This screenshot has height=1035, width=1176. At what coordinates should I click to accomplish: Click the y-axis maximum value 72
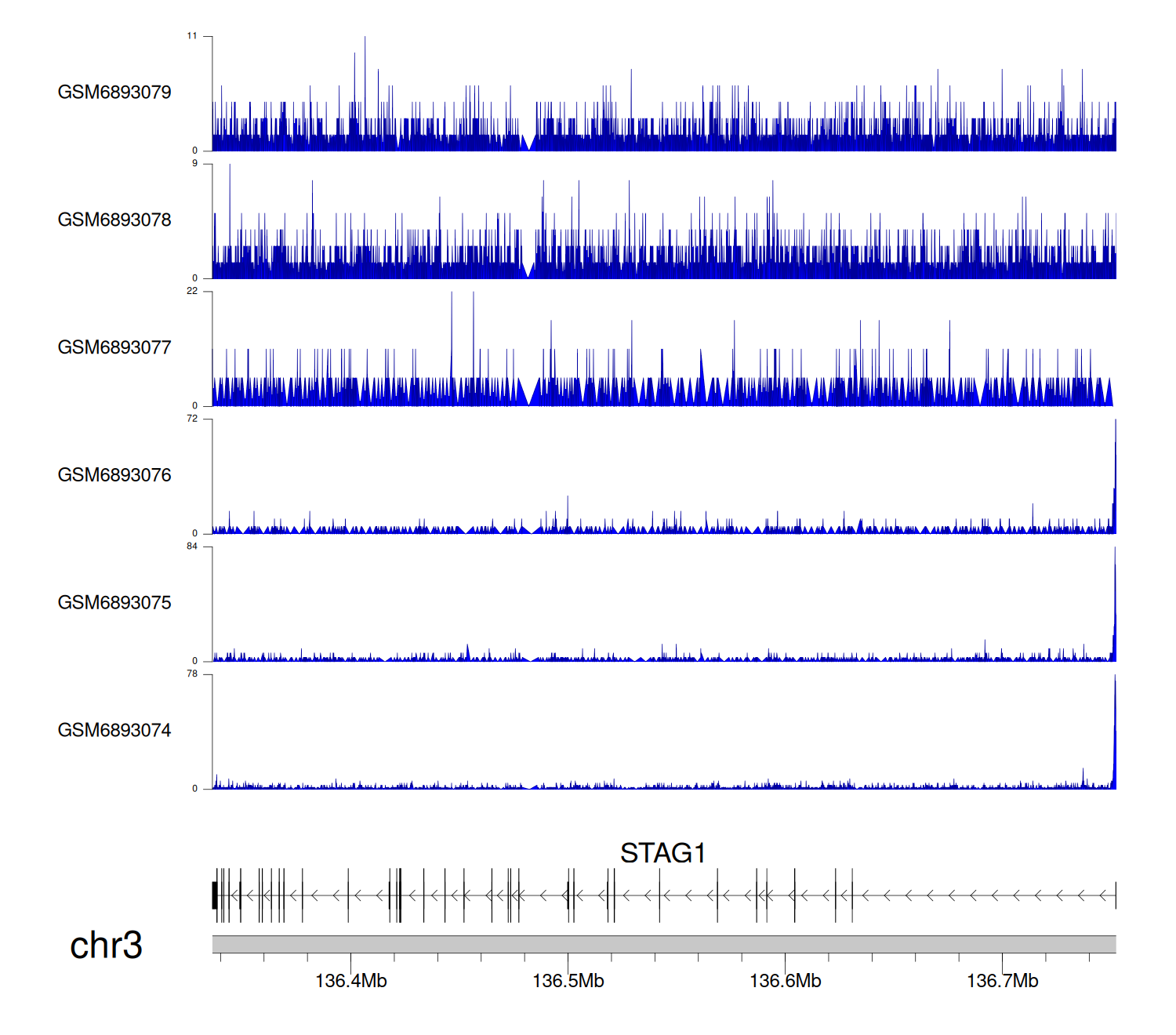(192, 419)
